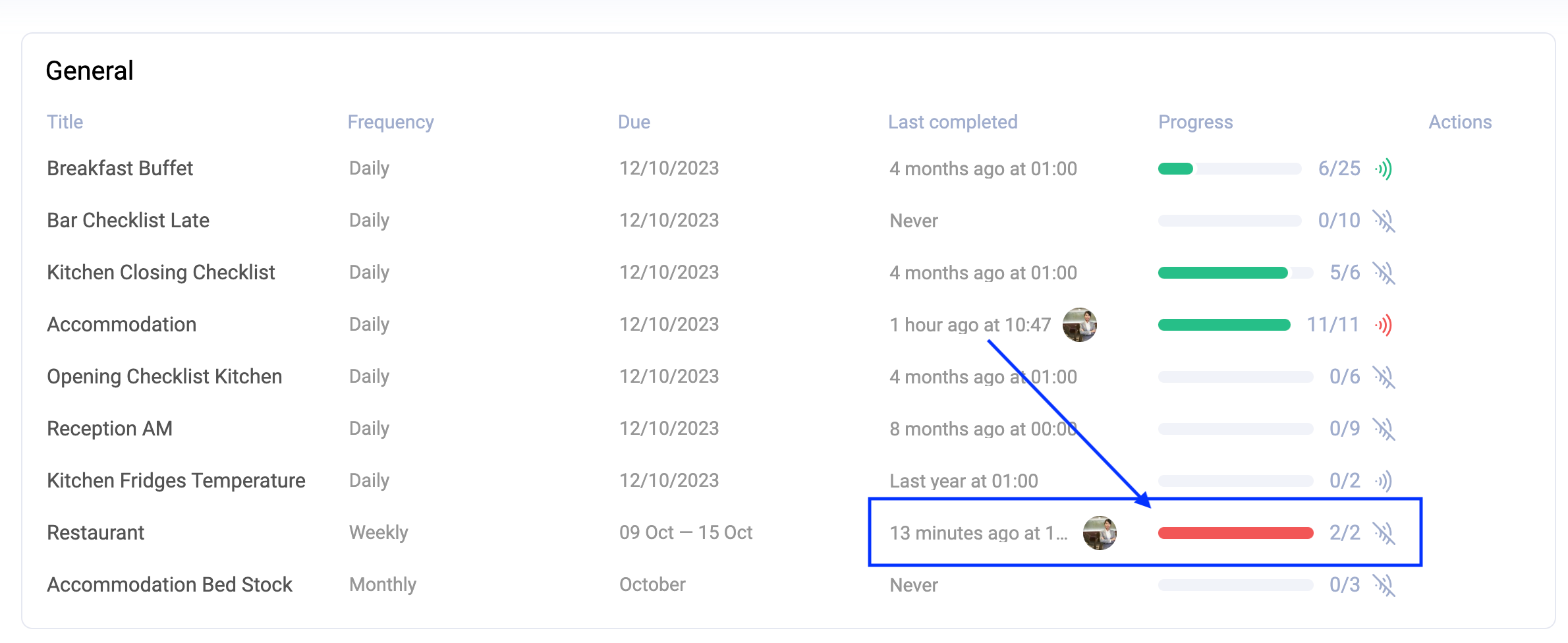The image size is (1568, 643).
Task: Click the Frequency column header
Action: [x=391, y=121]
